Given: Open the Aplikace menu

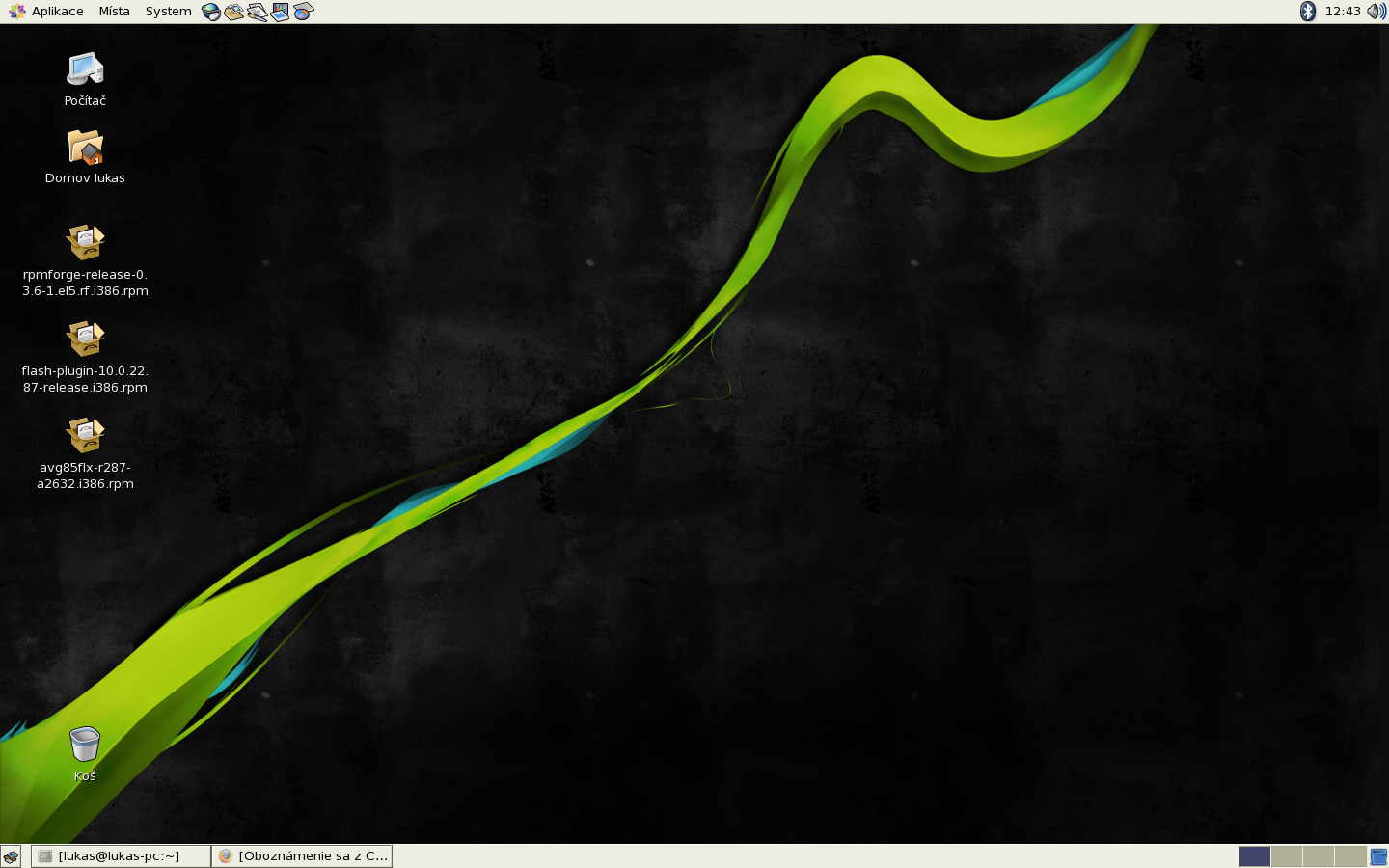Looking at the screenshot, I should click(46, 12).
